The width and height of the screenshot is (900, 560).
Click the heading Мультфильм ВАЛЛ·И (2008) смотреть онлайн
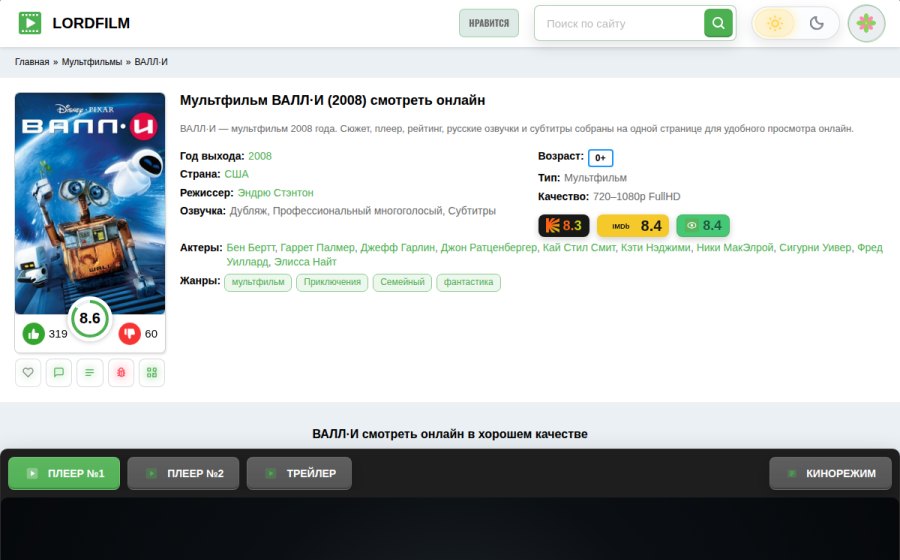[332, 100]
